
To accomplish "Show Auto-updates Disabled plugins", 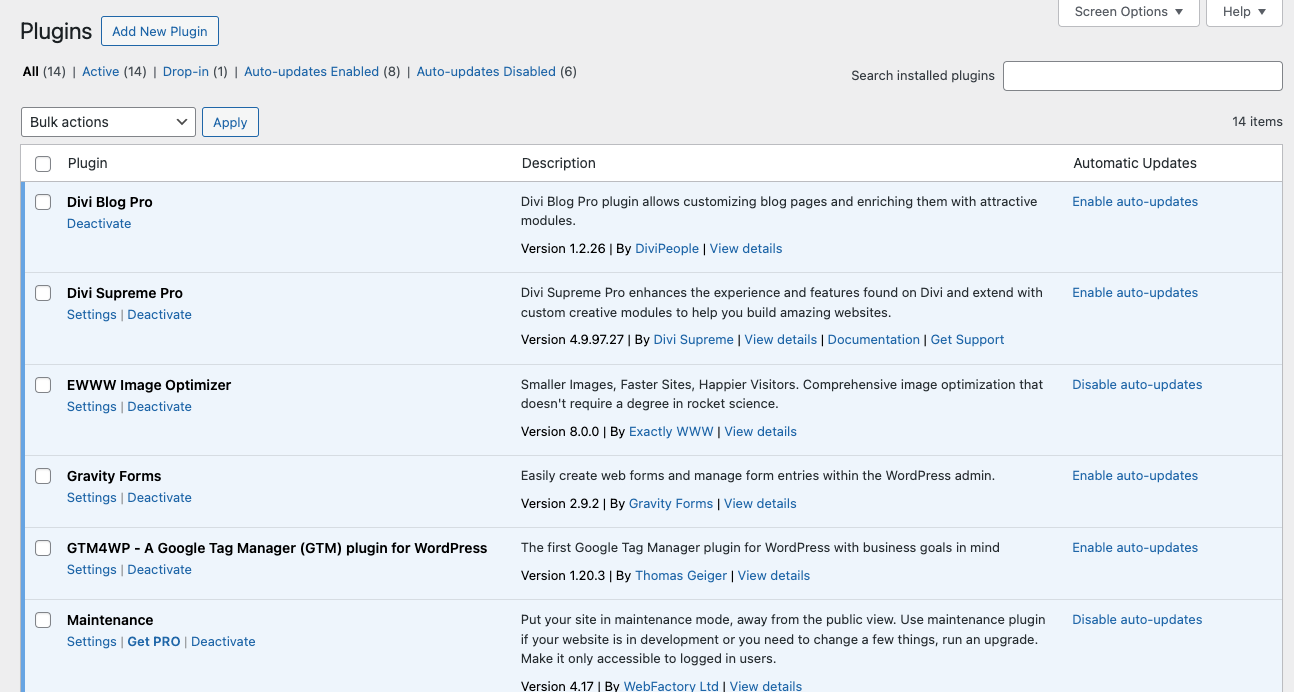I will point(486,72).
